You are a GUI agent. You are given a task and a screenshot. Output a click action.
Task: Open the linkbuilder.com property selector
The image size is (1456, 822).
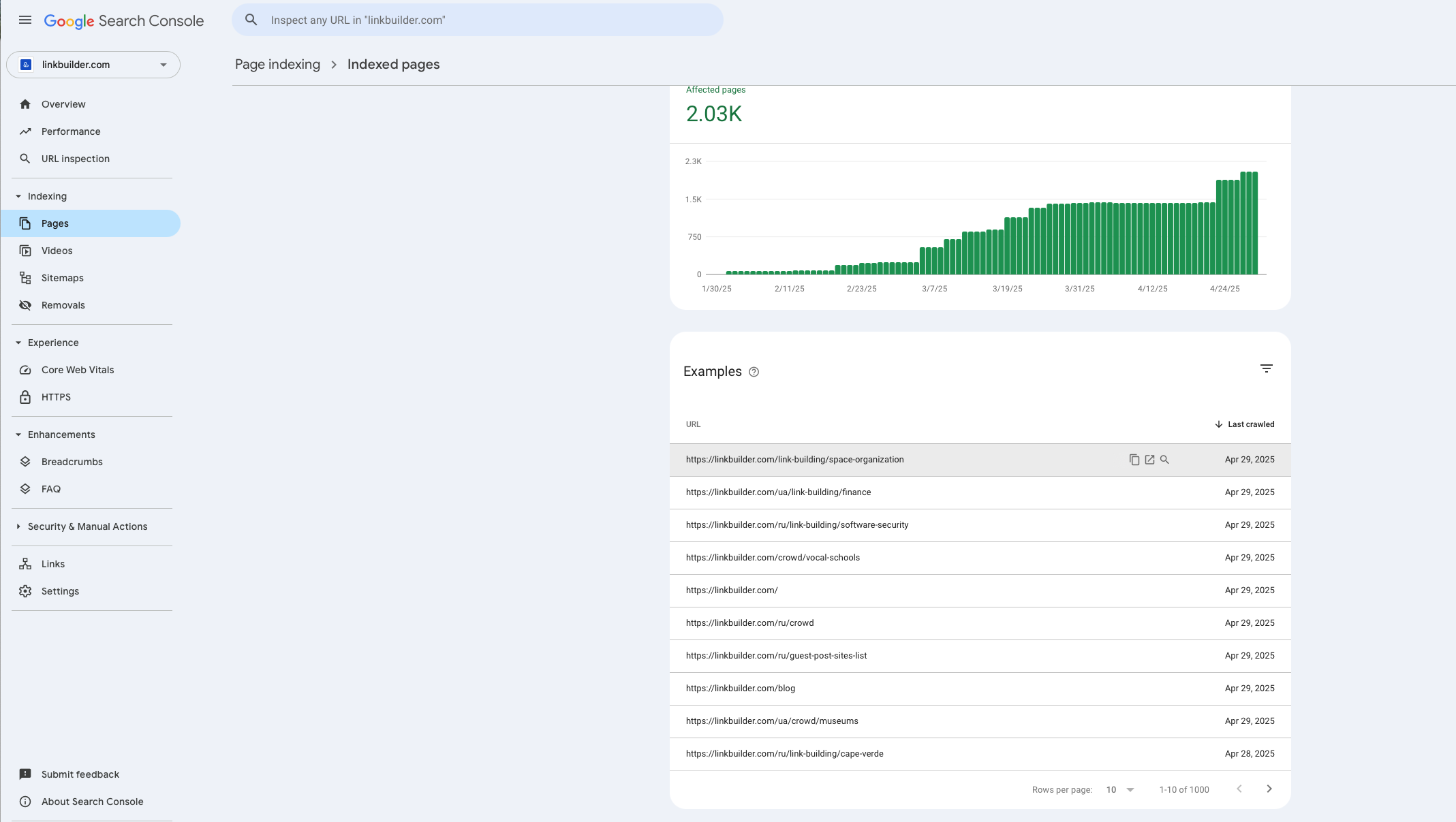coord(93,65)
